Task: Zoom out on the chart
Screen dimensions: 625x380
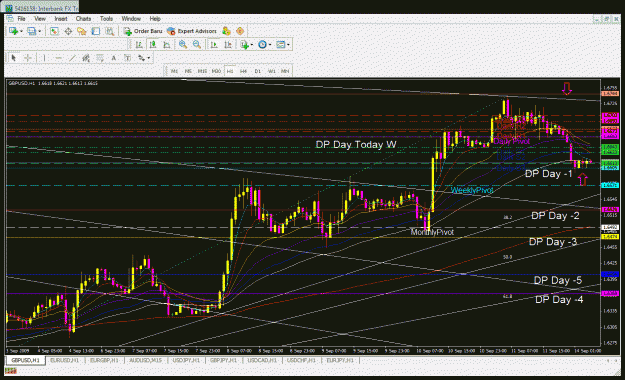Action: [197, 45]
